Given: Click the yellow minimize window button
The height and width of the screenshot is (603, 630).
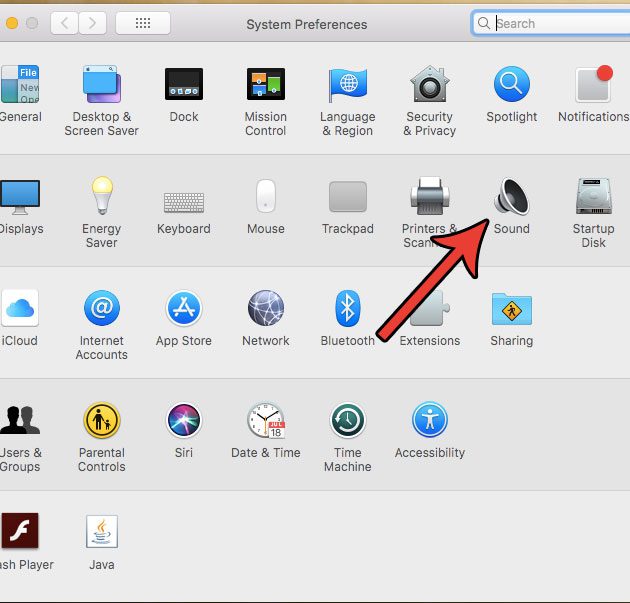Looking at the screenshot, I should coord(12,23).
